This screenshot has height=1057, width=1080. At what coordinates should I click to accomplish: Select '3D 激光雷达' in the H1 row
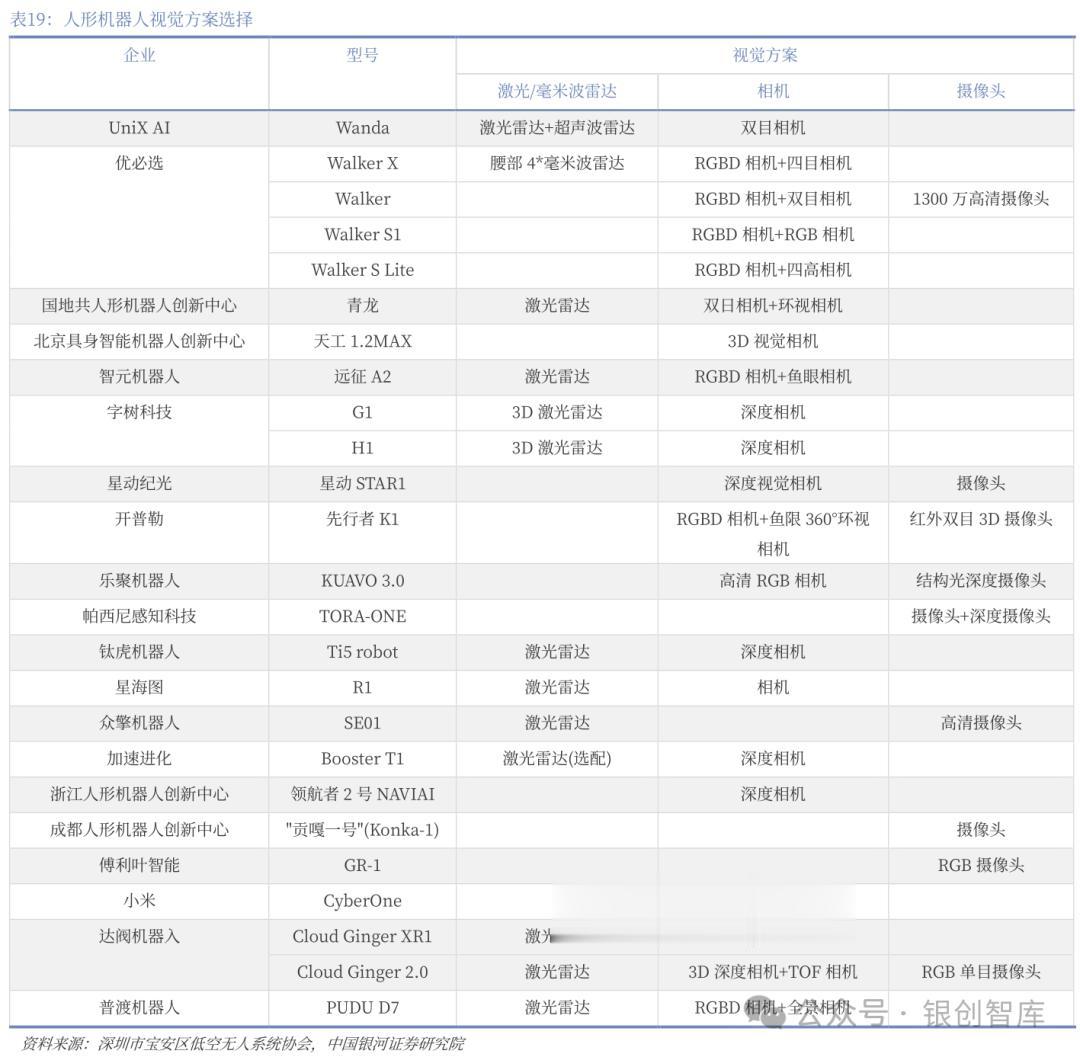557,448
